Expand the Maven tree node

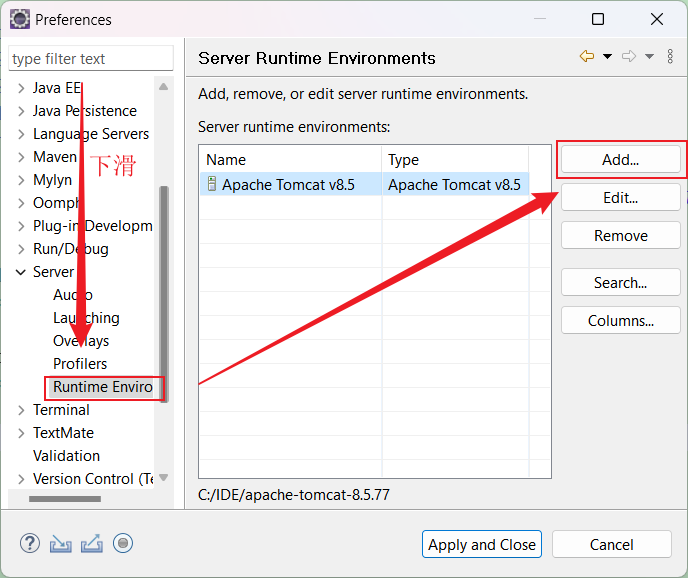click(21, 157)
